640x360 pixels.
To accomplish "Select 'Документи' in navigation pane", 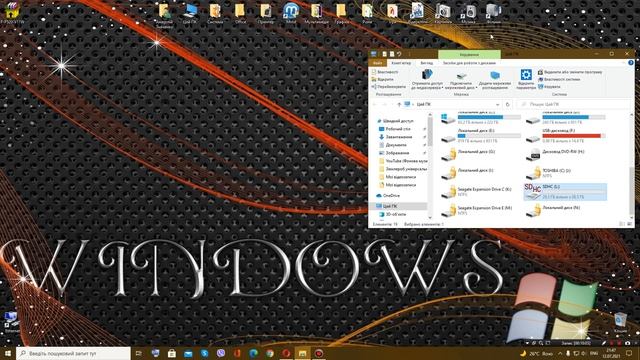I will (x=393, y=145).
